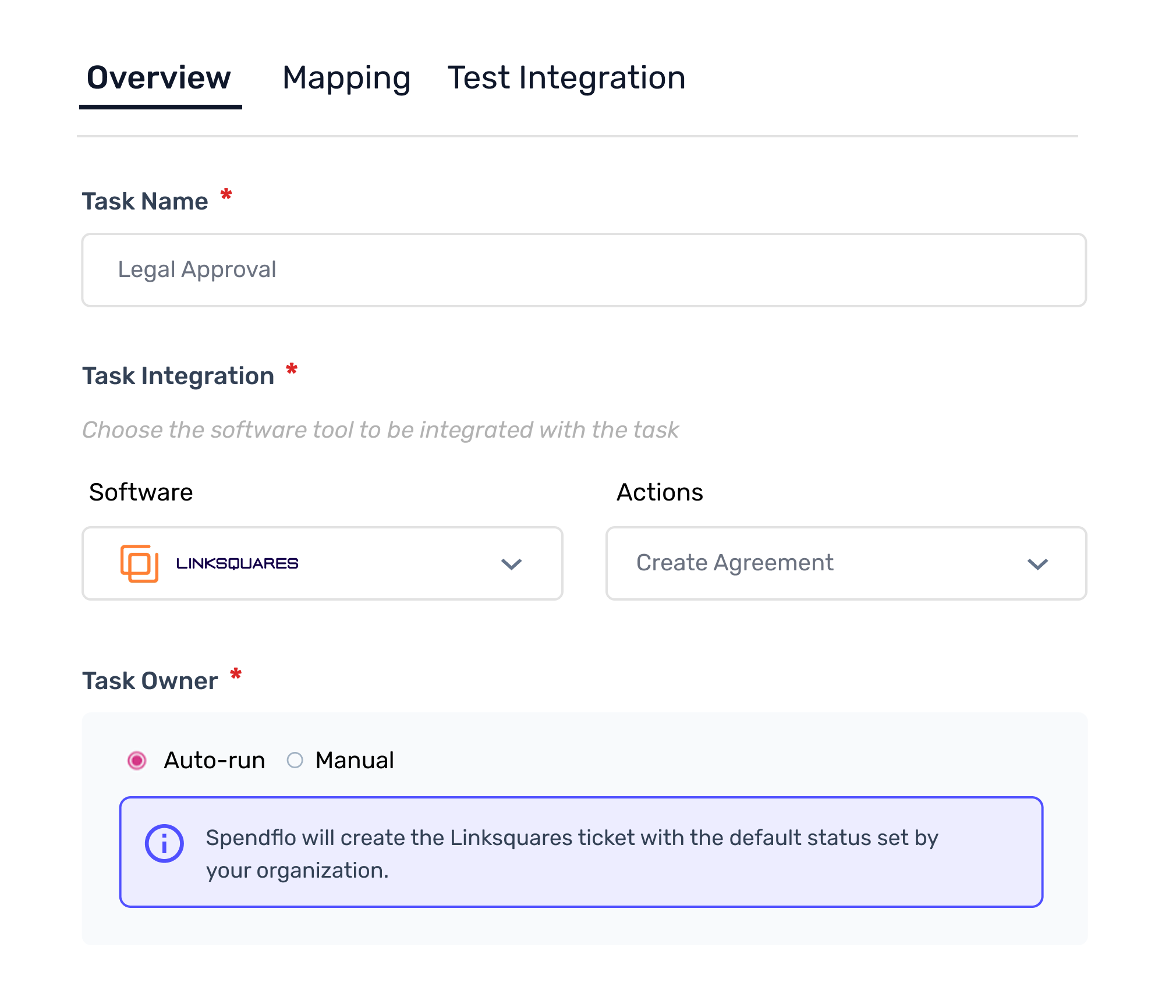Viewport: 1176px width, 1008px height.
Task: Click the Task Integration heading label
Action: pyautogui.click(x=178, y=376)
